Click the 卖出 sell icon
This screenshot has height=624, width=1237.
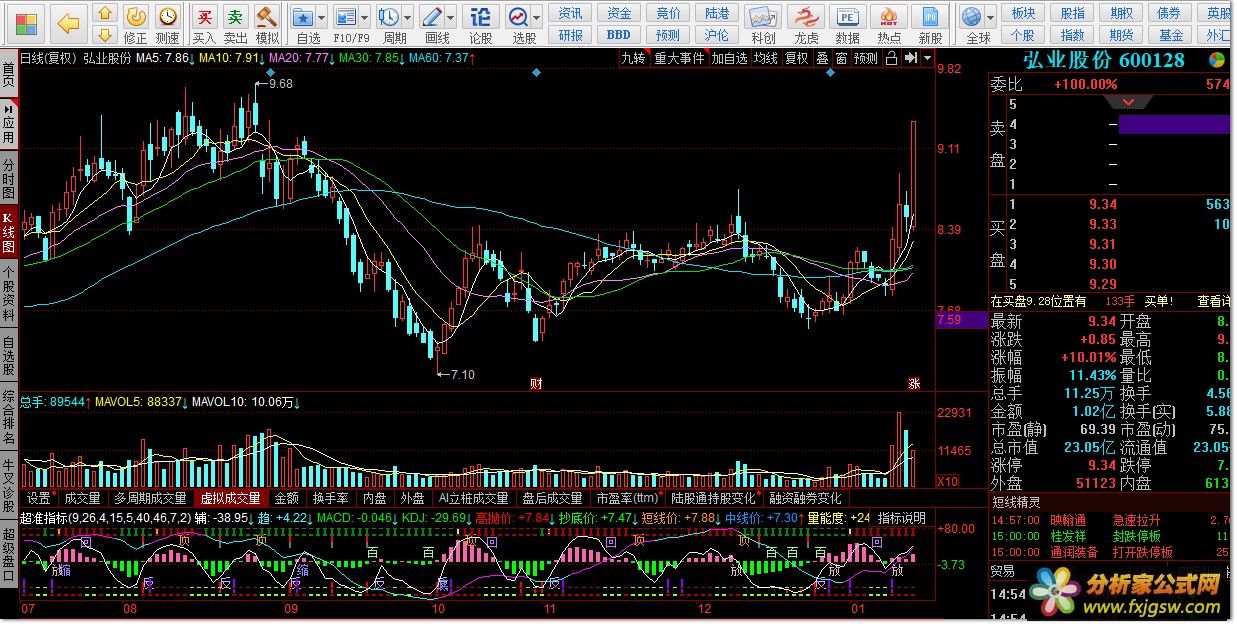click(x=235, y=23)
